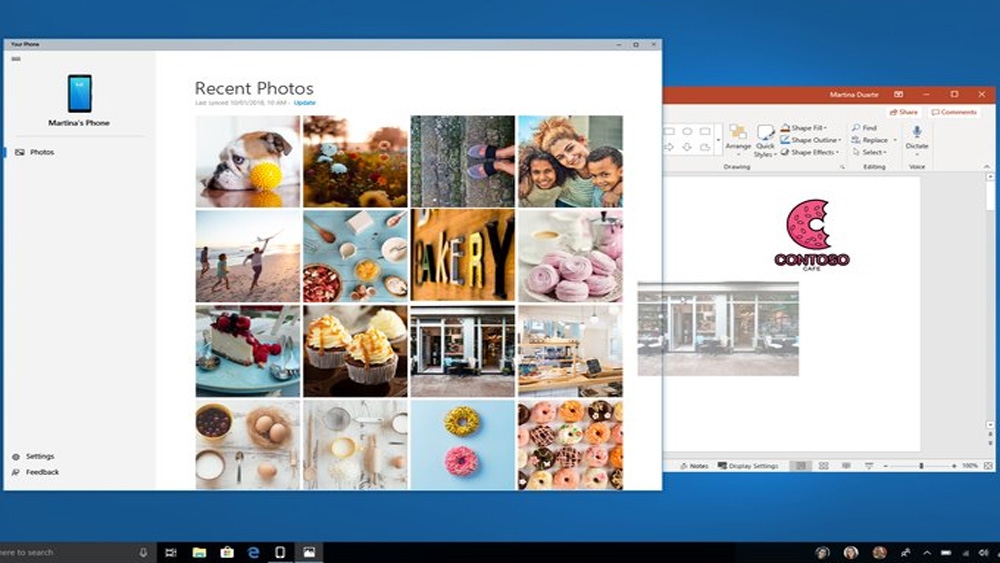Fit slide to current window icon
Image resolution: width=1000 pixels, height=563 pixels.
coord(988,466)
